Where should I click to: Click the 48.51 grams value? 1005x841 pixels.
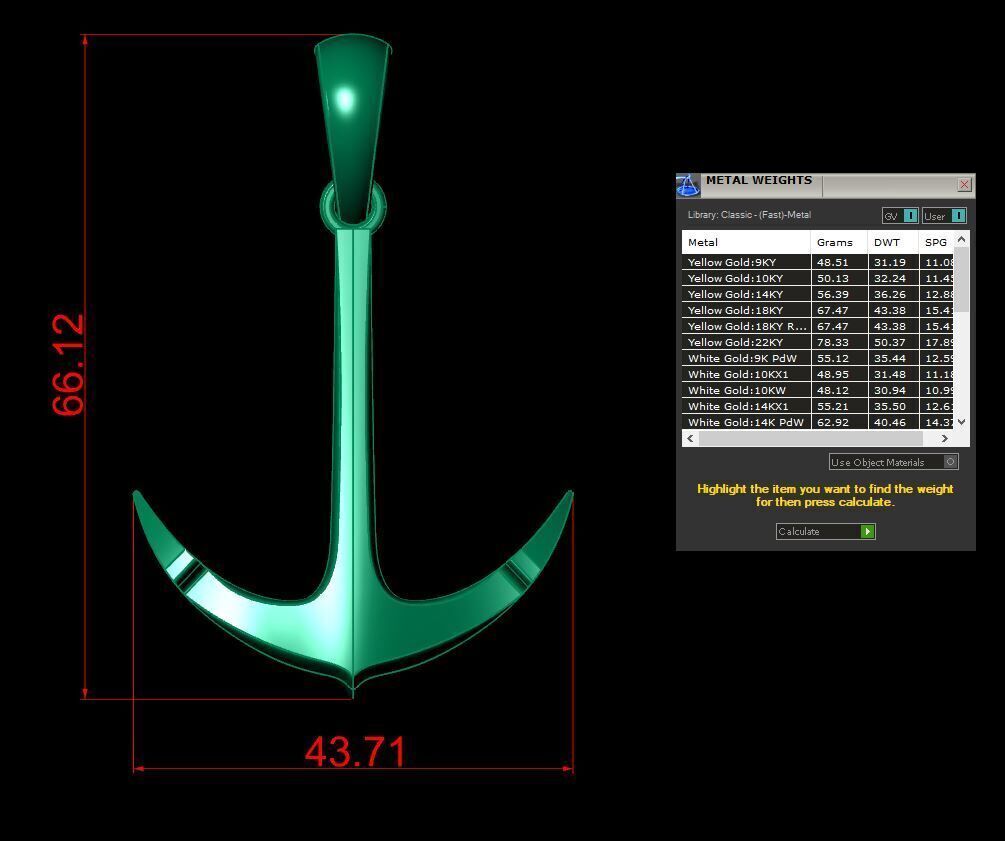pyautogui.click(x=833, y=262)
